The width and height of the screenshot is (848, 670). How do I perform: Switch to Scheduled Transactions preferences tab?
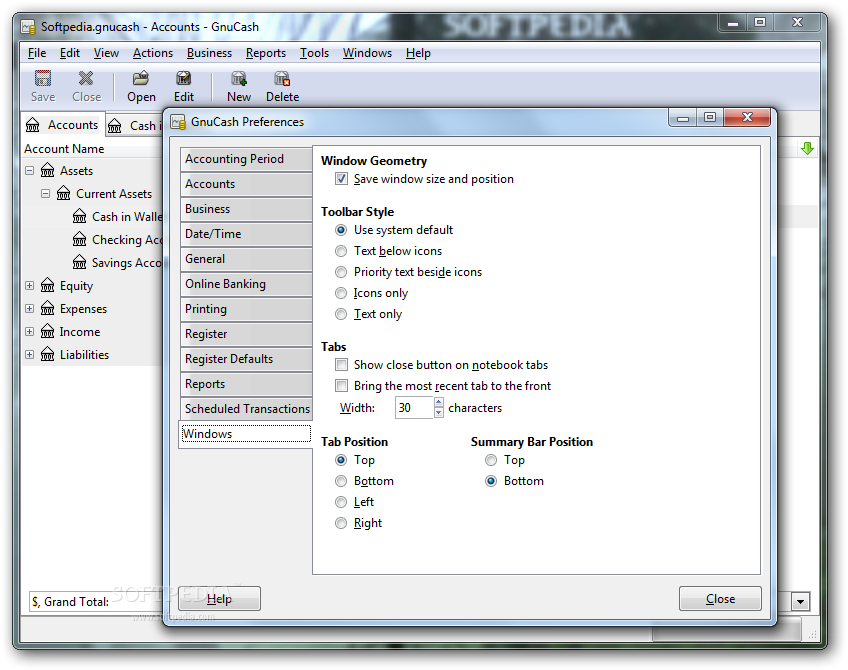pyautogui.click(x=246, y=409)
